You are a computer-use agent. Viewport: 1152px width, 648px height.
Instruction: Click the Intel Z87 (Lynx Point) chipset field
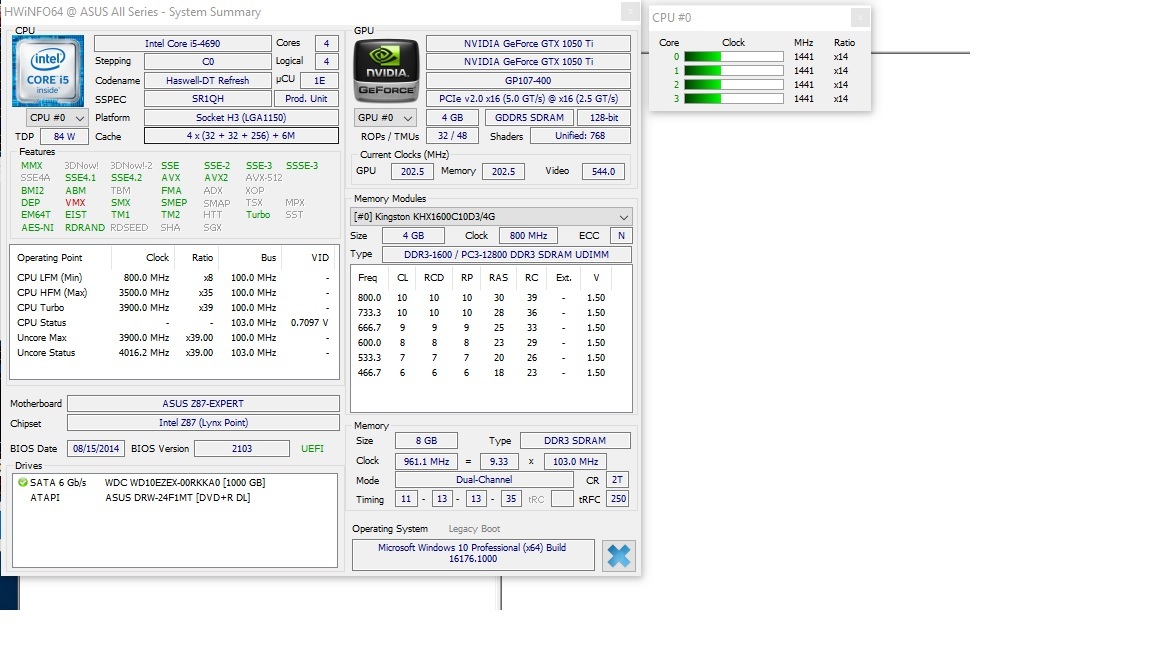(203, 422)
